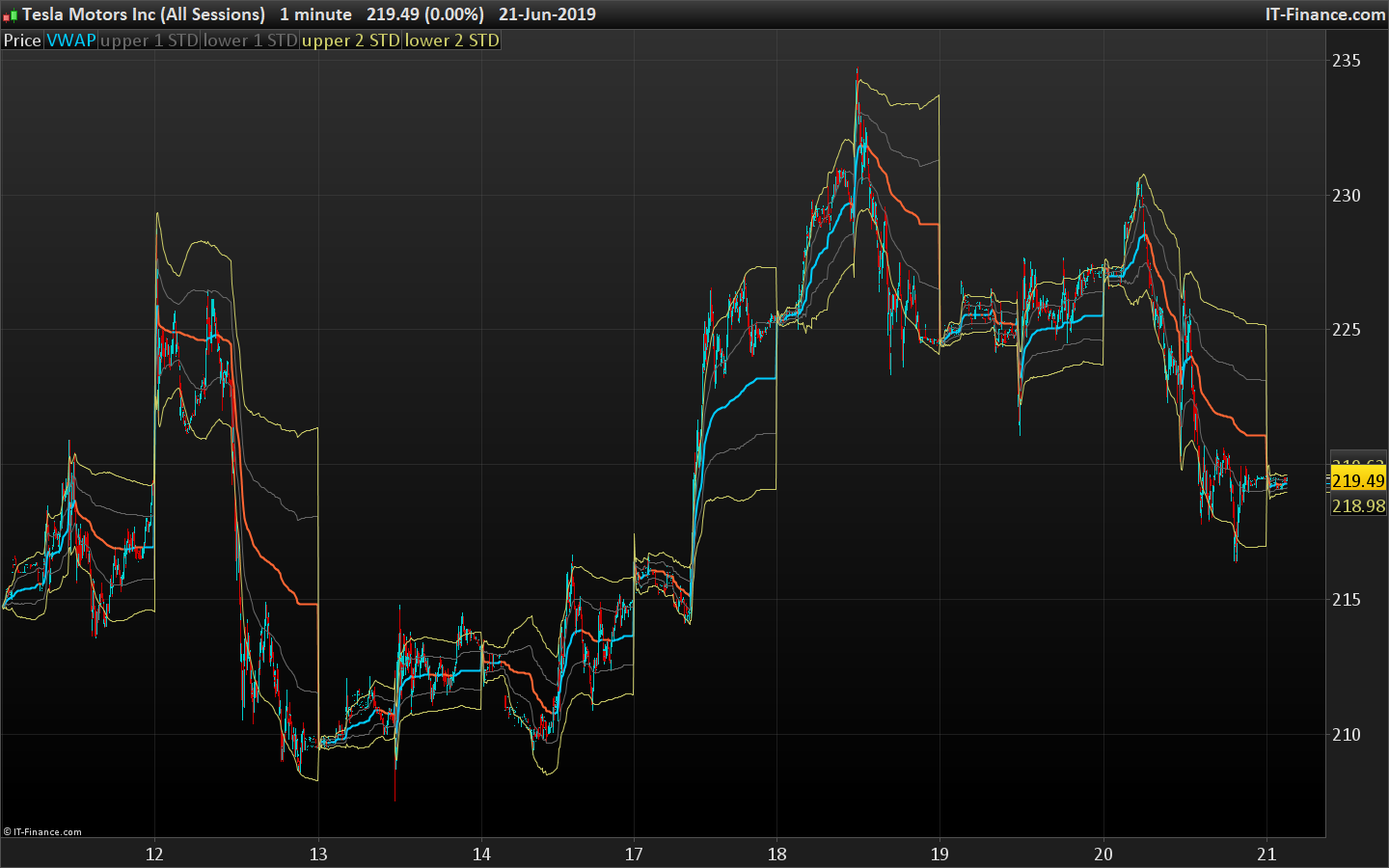Select the lower 2 STD legend label
The width and height of the screenshot is (1389, 868).
coord(451,41)
